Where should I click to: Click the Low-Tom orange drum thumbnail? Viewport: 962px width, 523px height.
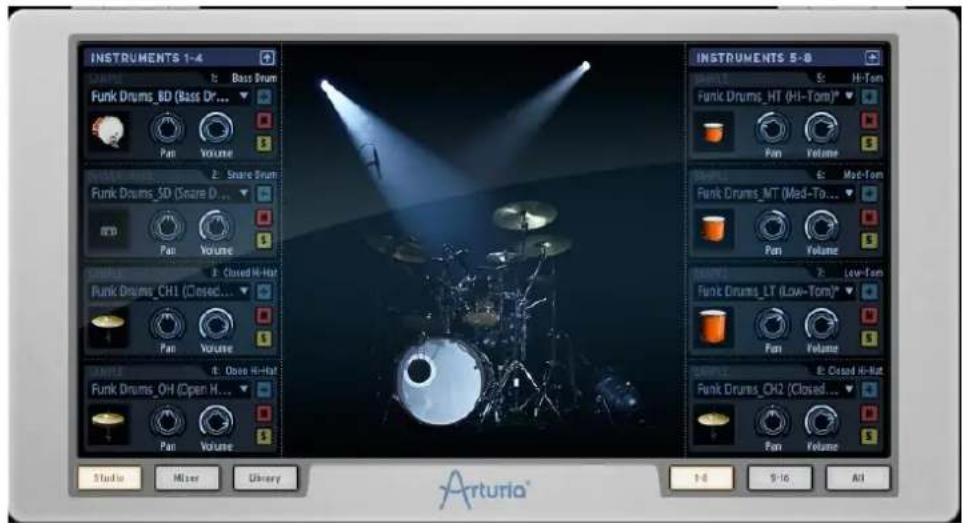click(x=714, y=327)
